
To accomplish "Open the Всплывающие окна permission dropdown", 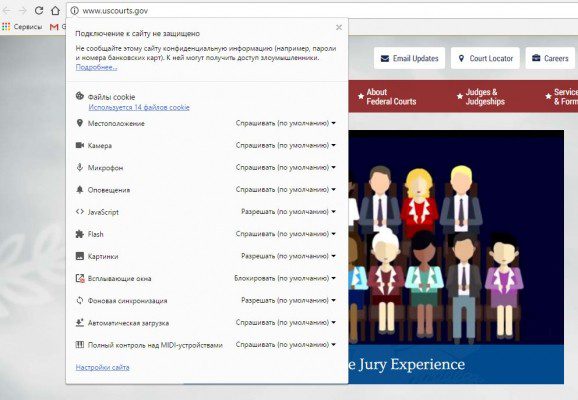I will 285,278.
